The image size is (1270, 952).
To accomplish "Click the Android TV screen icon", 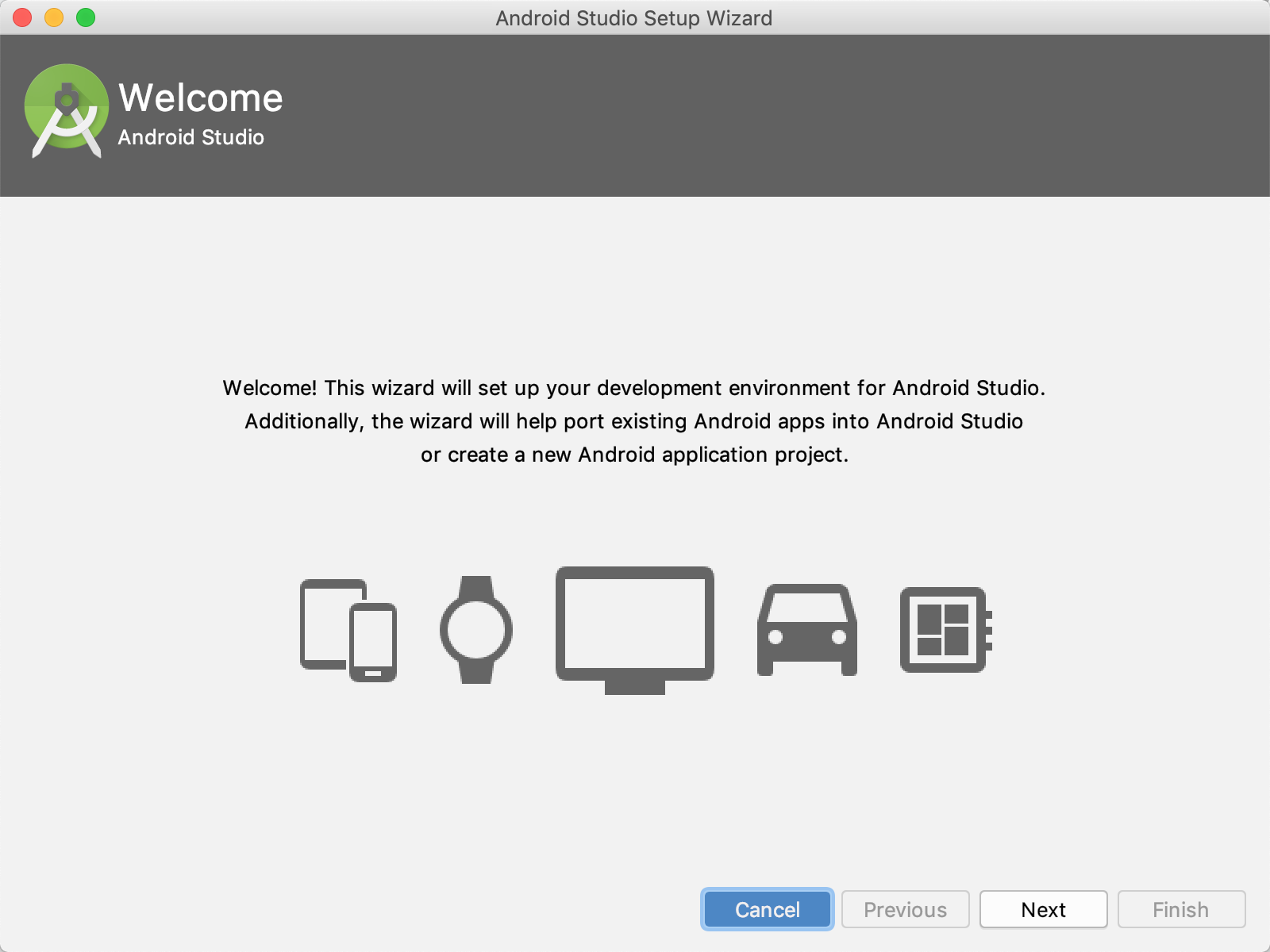I will [x=635, y=631].
